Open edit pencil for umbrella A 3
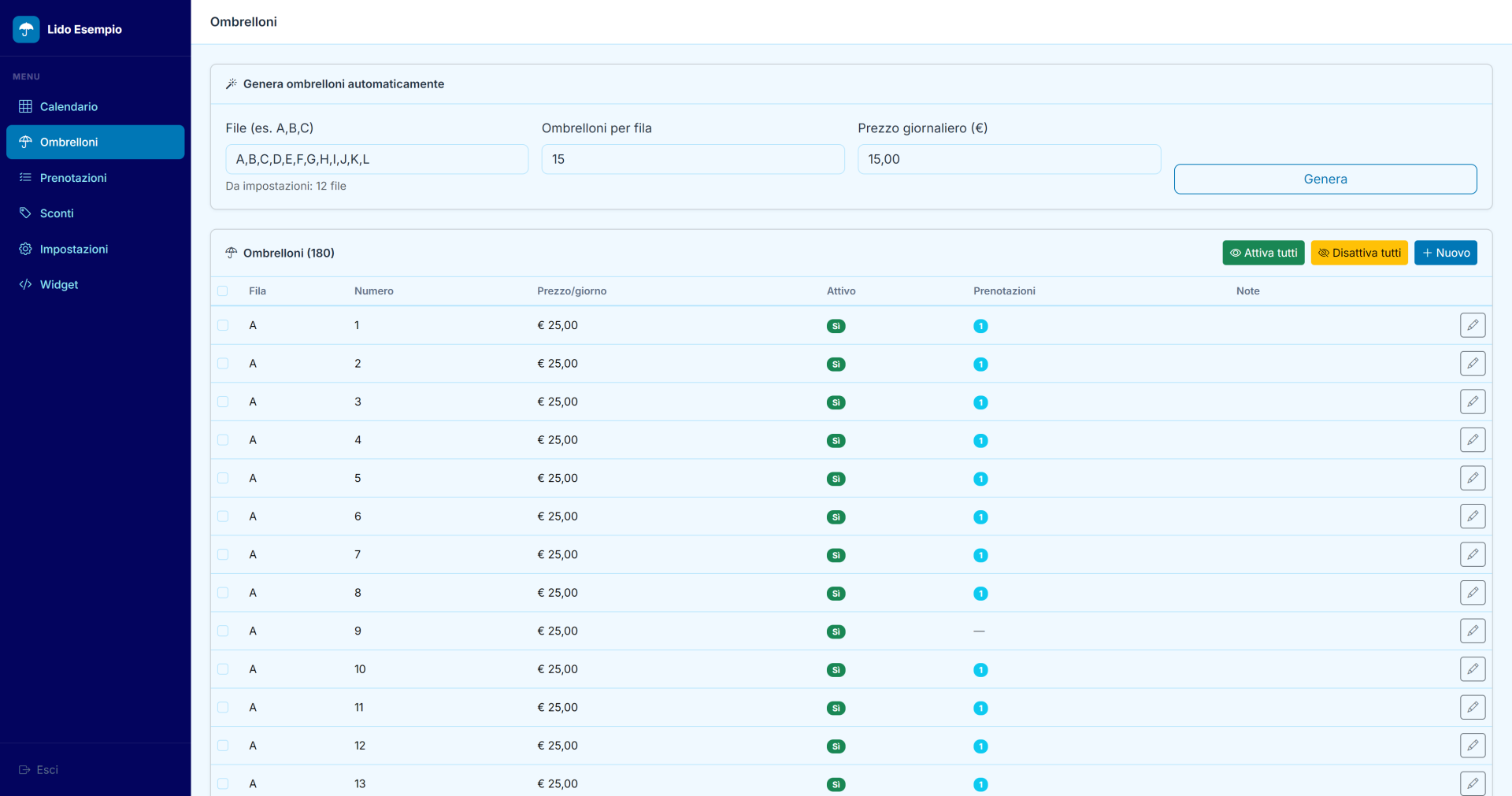 1473,402
